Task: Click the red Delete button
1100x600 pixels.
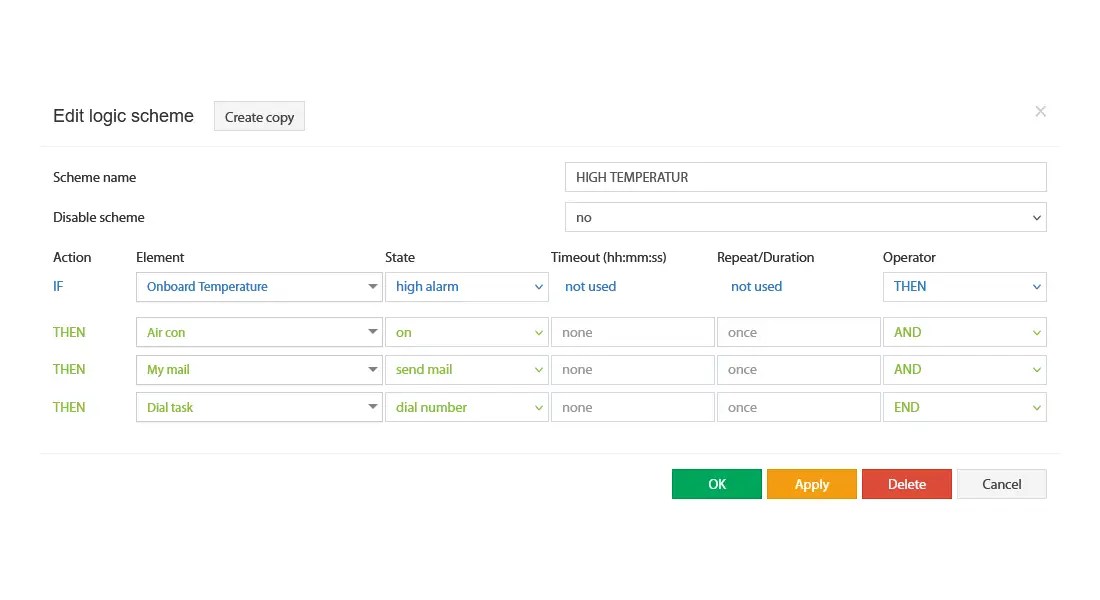Action: pos(906,484)
